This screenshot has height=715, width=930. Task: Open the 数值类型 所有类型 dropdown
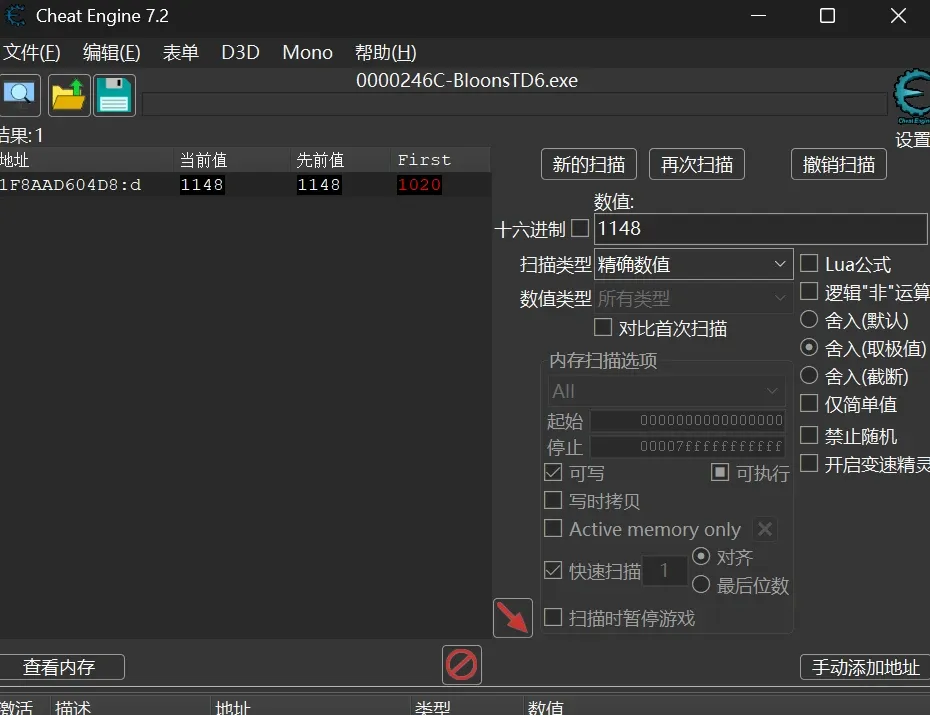tap(693, 298)
